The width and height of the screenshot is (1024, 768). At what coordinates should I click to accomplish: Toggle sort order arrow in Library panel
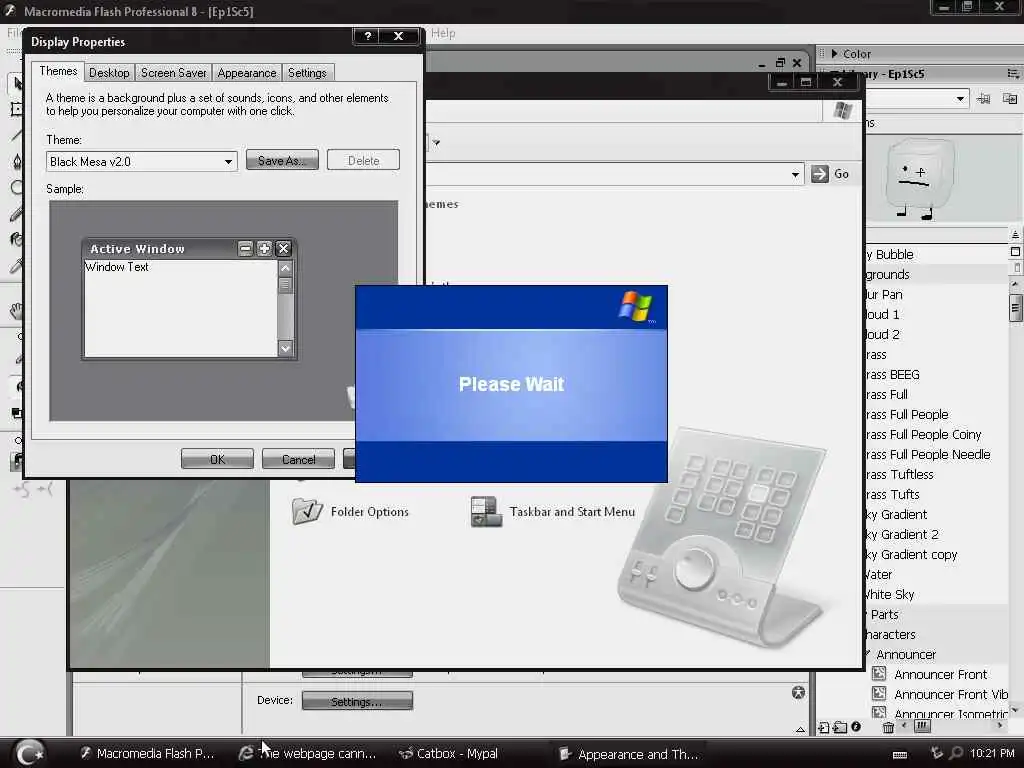point(1015,234)
